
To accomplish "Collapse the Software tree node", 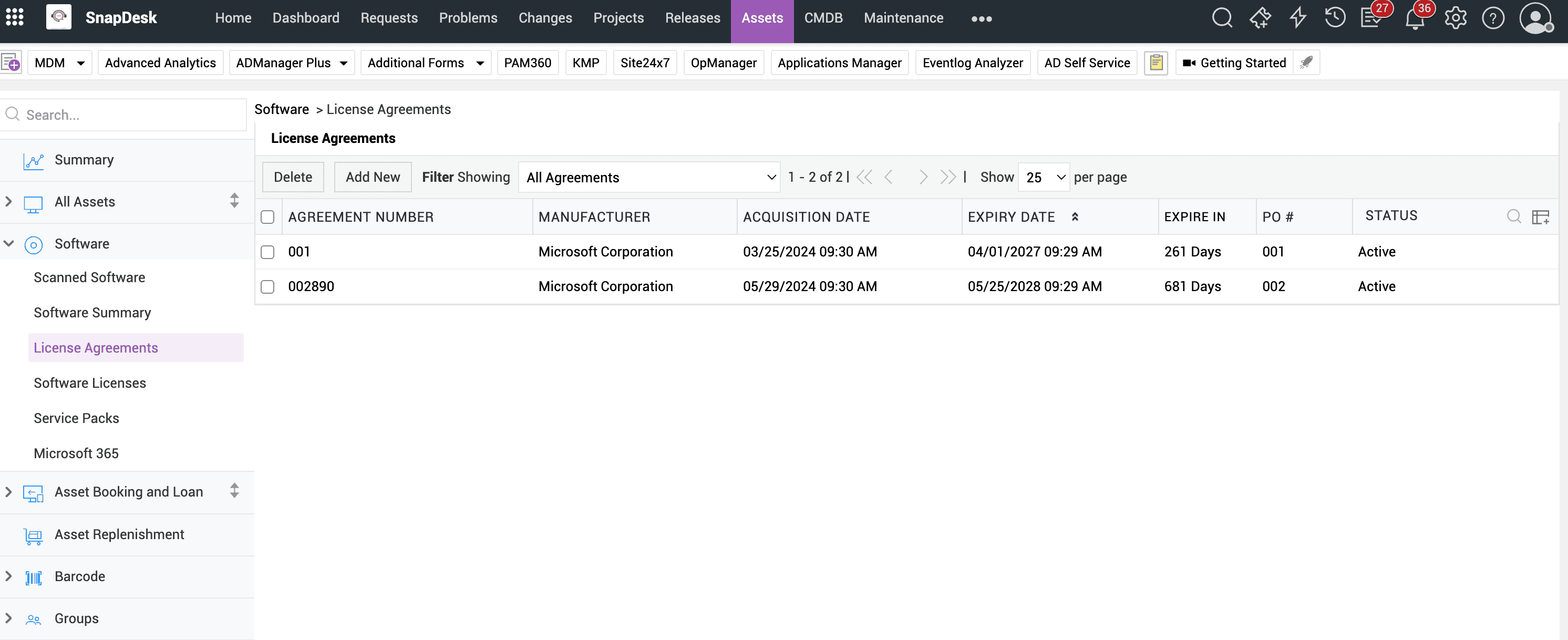I will [8, 244].
